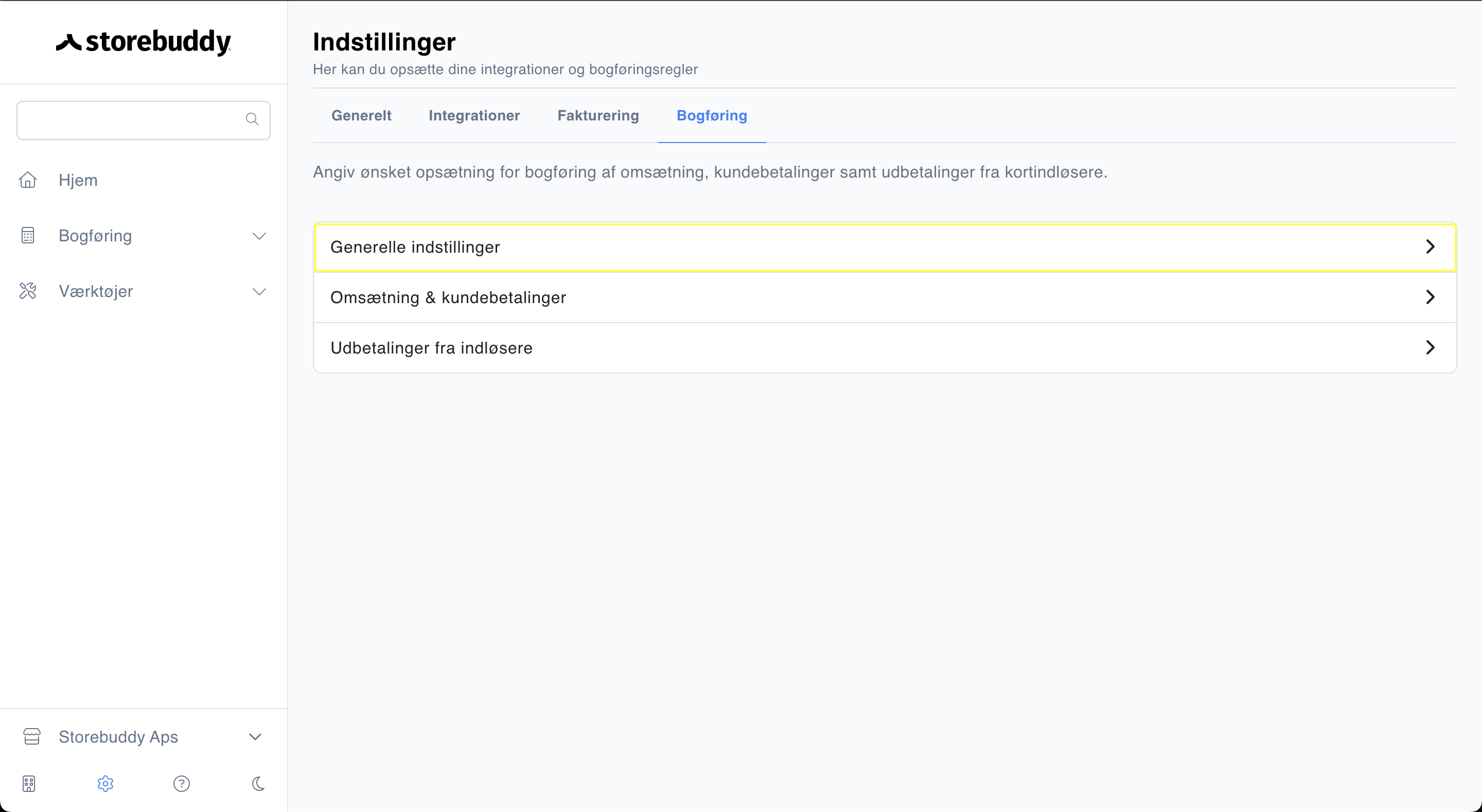
Task: Click the Bogføring sidebar label
Action: [x=96, y=235]
